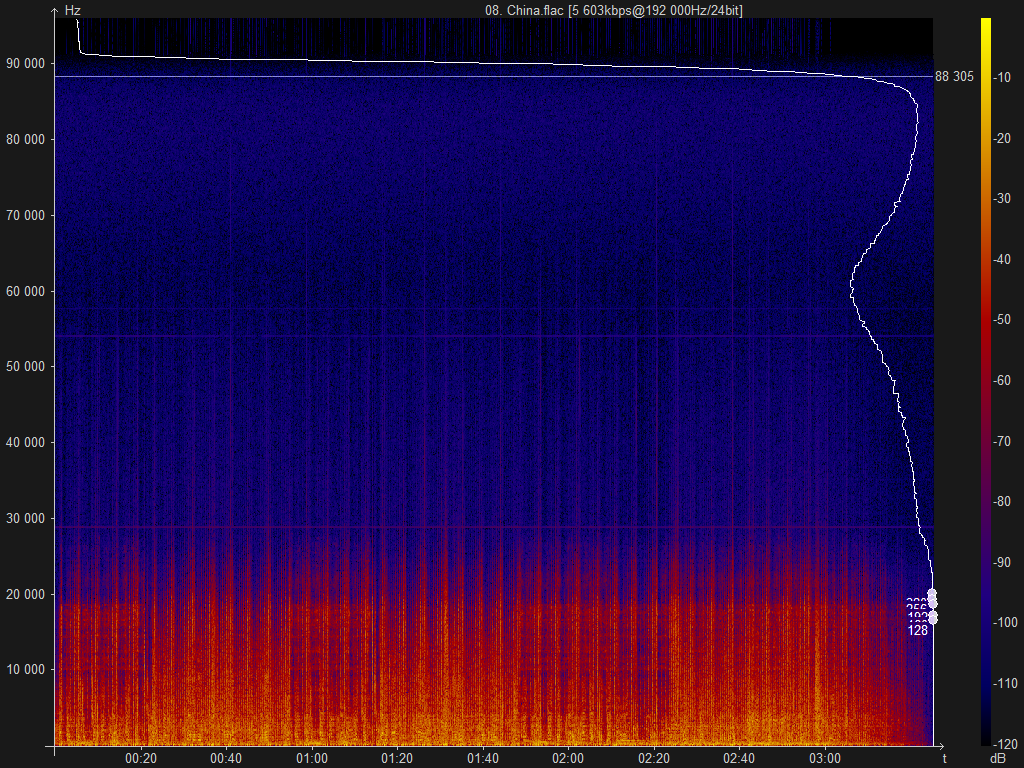Click the -10 dB scale value
The image size is (1024, 768).
tap(1002, 78)
